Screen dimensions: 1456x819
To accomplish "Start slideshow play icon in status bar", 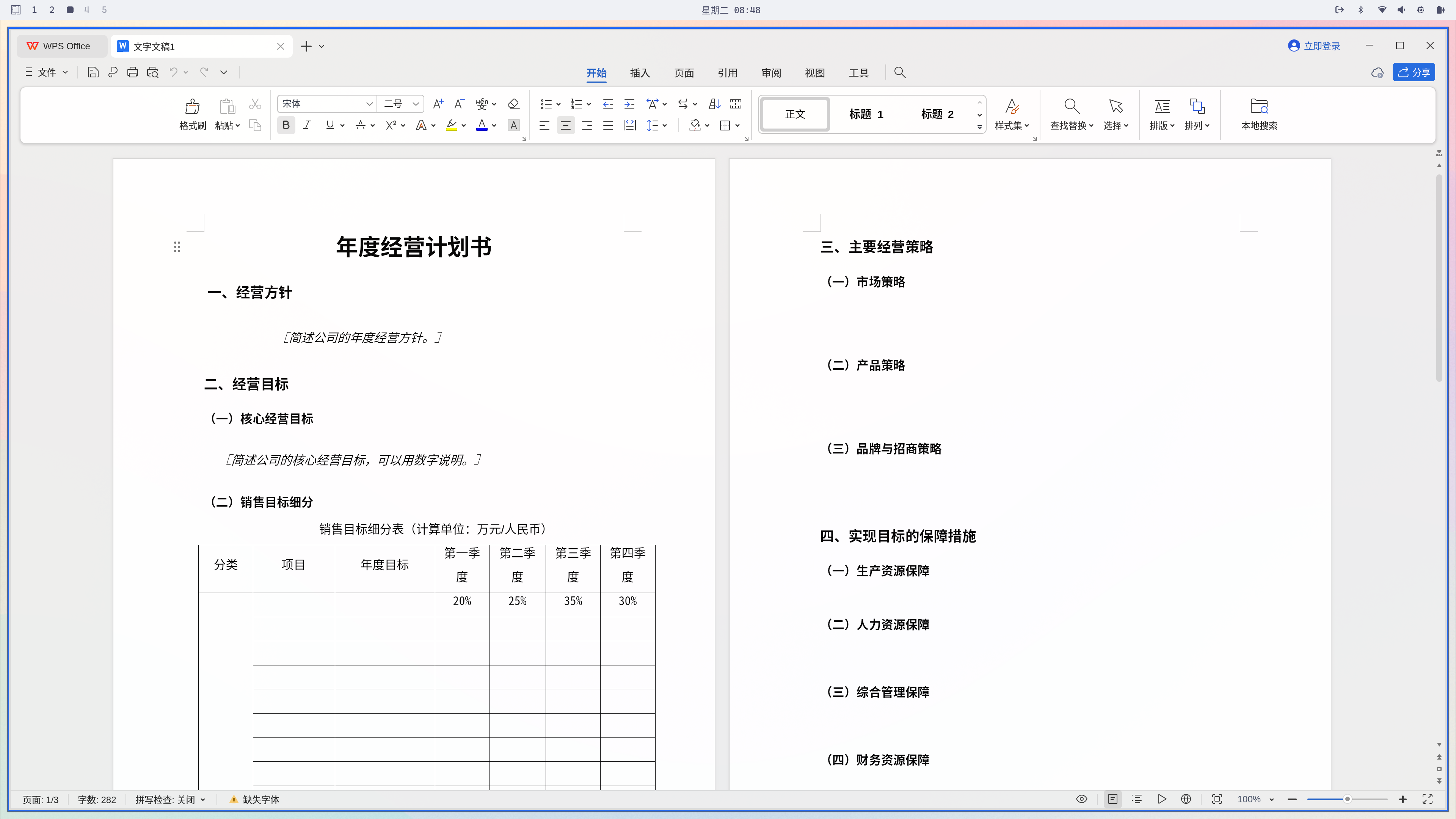I will click(x=1162, y=799).
